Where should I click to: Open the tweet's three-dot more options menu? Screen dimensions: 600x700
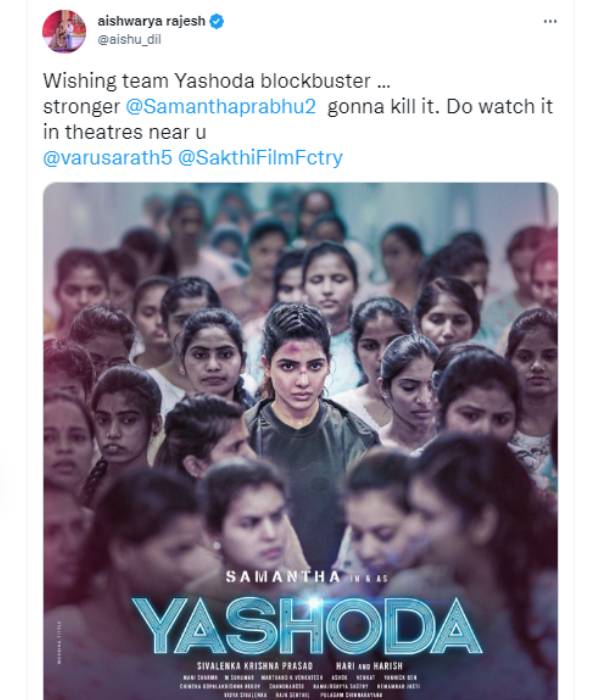(550, 21)
